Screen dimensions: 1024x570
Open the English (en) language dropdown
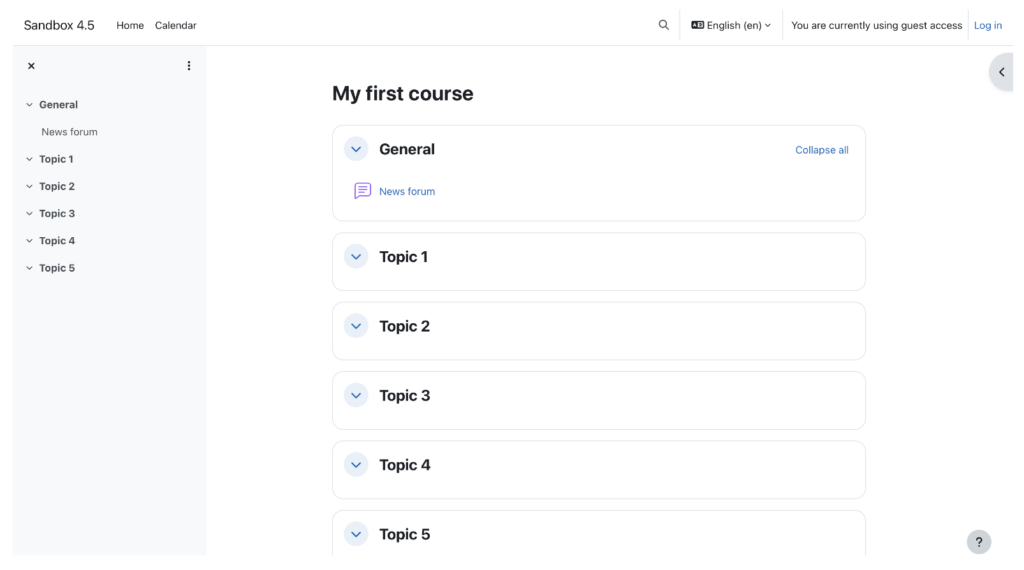click(x=731, y=25)
